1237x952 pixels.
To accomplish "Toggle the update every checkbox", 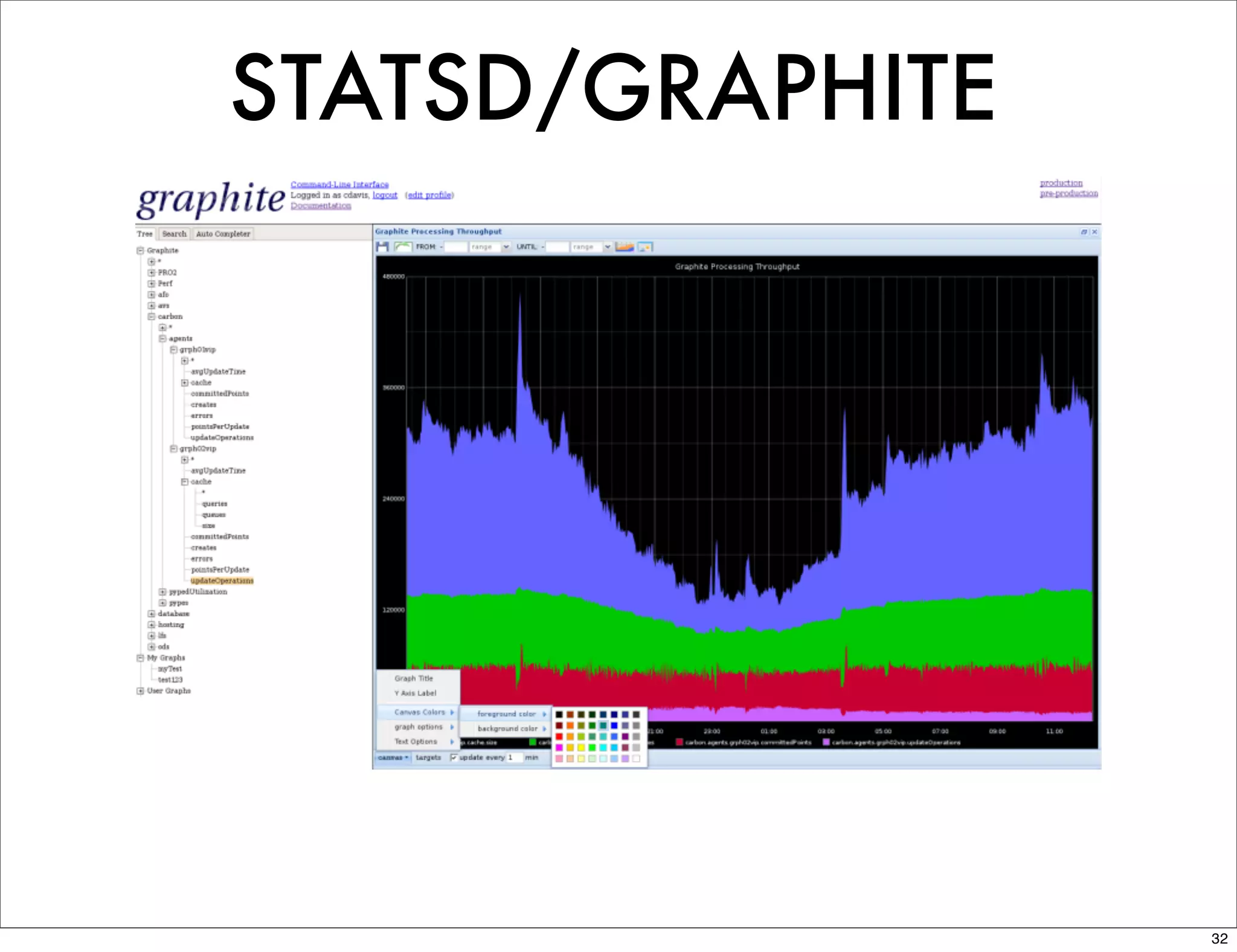I will pos(454,757).
